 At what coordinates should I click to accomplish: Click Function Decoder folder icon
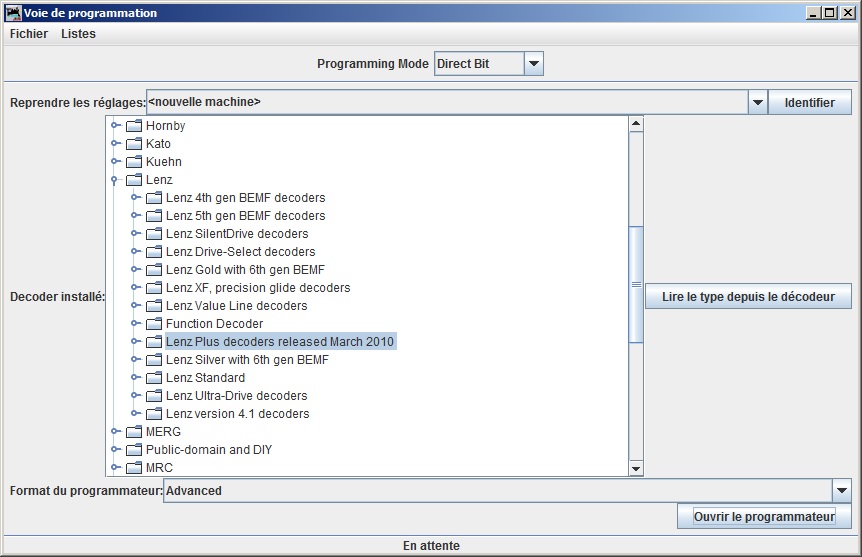[x=154, y=324]
